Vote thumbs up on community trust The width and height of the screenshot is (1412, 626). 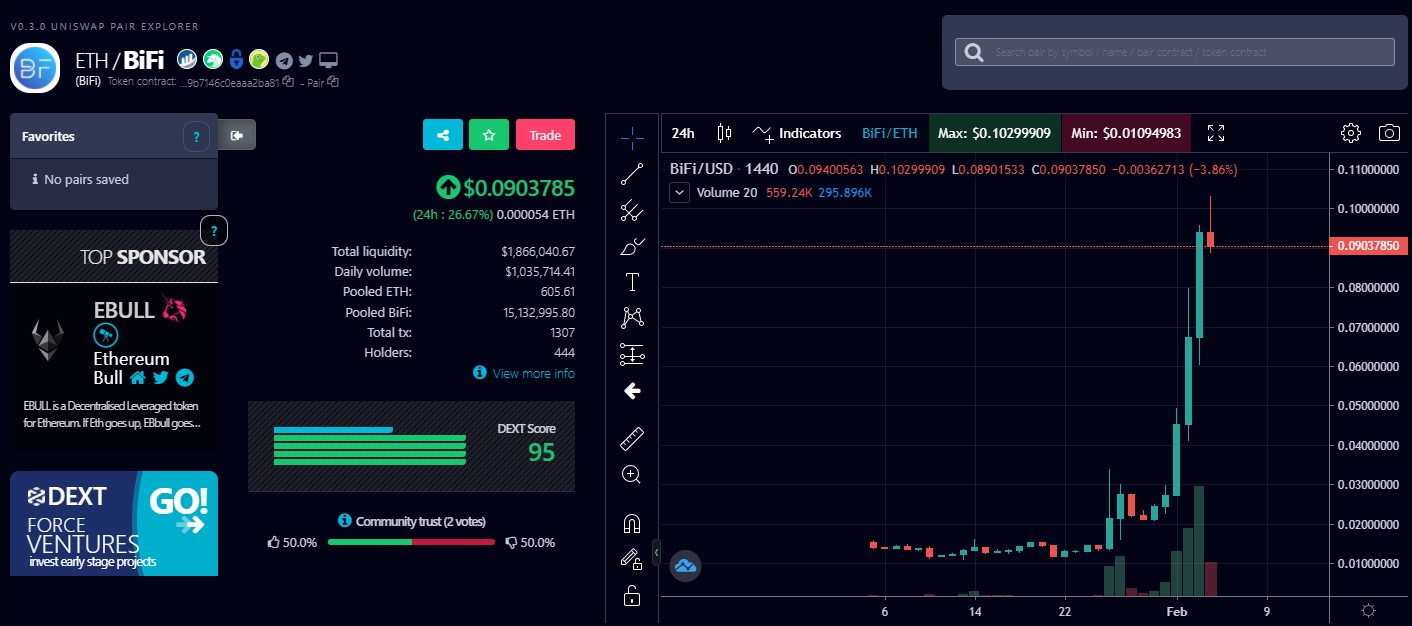(275, 542)
